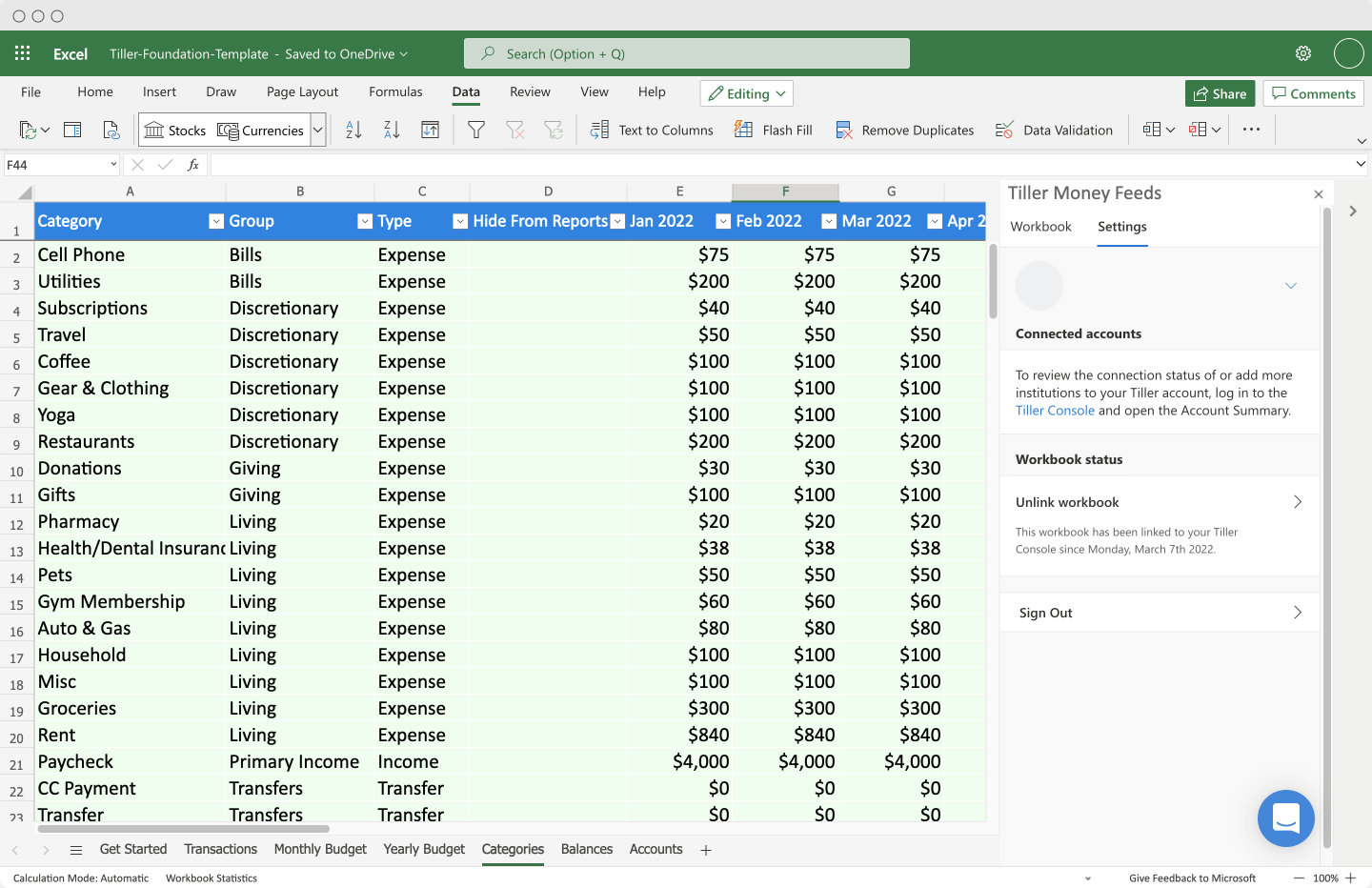Open the Comments button
This screenshot has height=888, width=1372.
(x=1314, y=93)
